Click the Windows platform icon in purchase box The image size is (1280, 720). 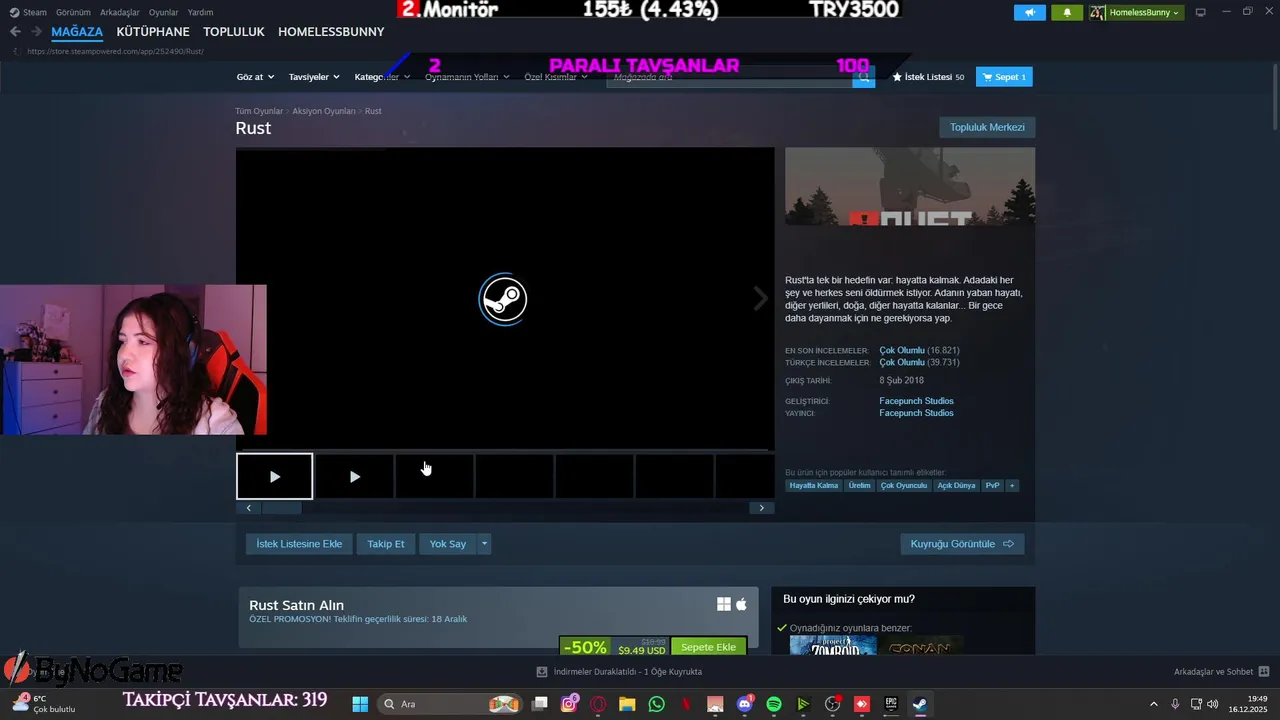coord(724,604)
